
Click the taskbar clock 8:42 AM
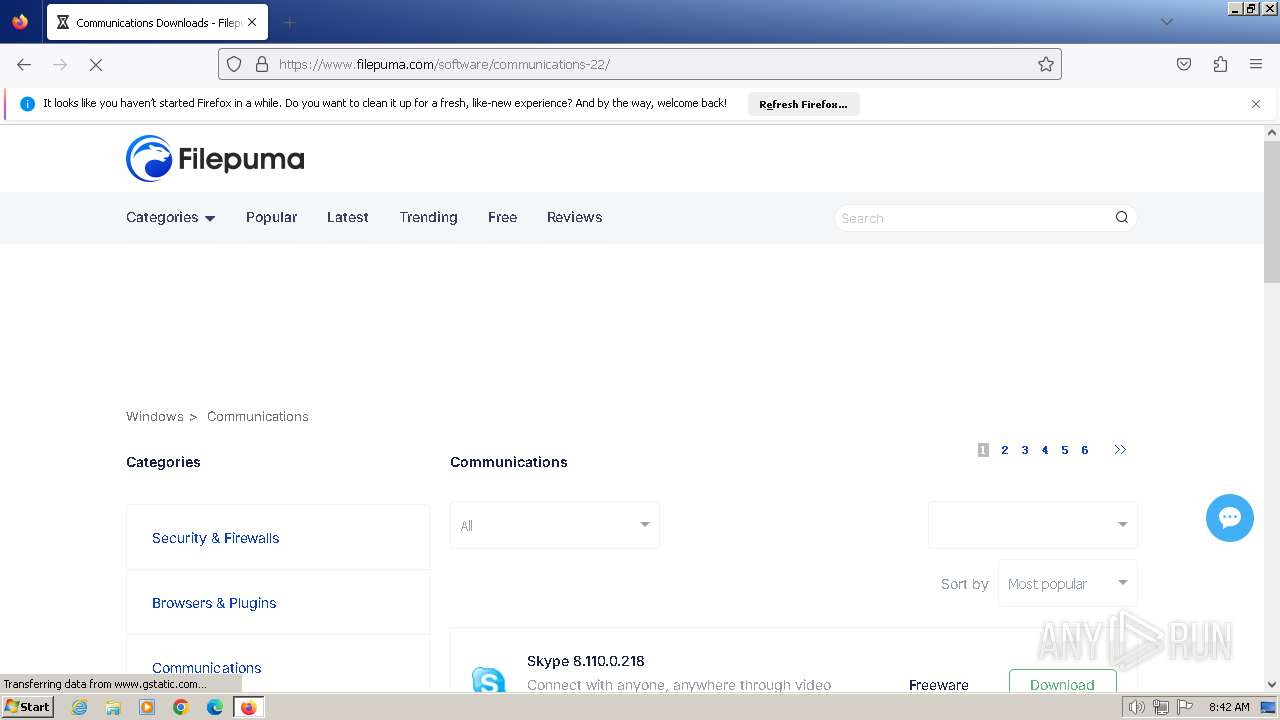click(1229, 707)
